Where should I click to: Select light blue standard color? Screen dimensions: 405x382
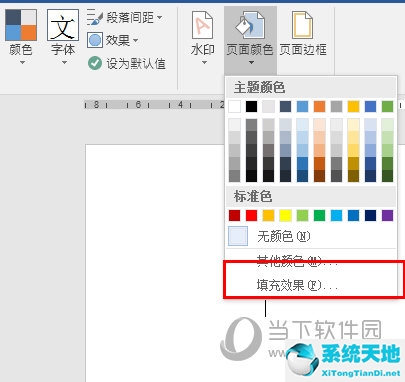pos(336,215)
